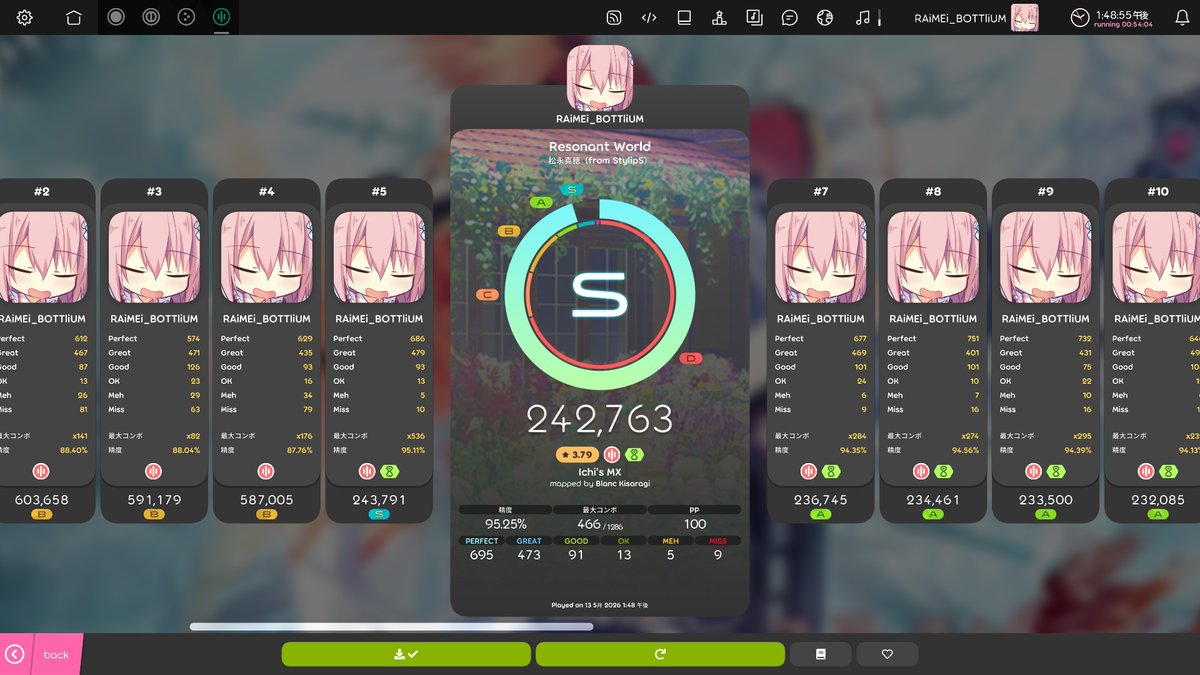1200x675 pixels.
Task: Click the green download replay button
Action: 406,654
